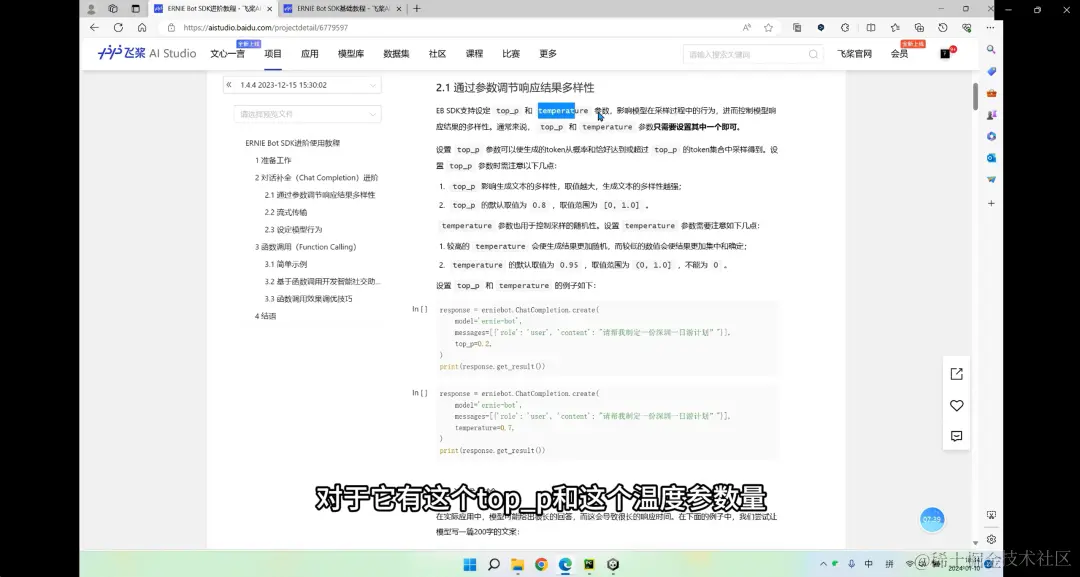Collapse the sidebar with the double chevron icon

(229, 85)
